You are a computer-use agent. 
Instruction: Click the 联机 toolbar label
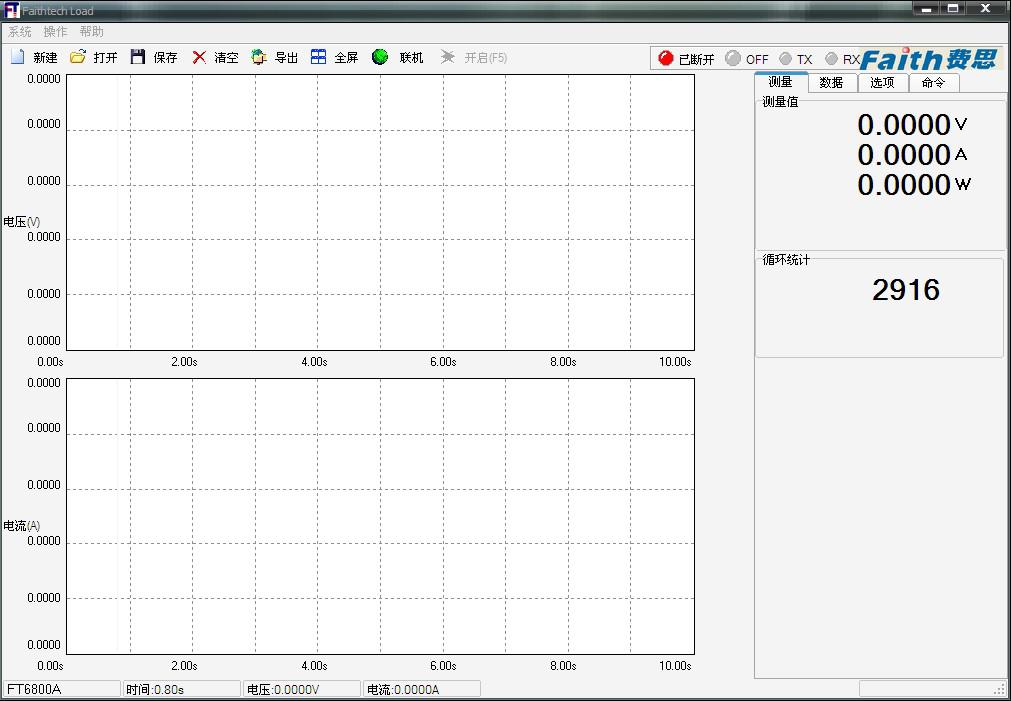[x=411, y=58]
